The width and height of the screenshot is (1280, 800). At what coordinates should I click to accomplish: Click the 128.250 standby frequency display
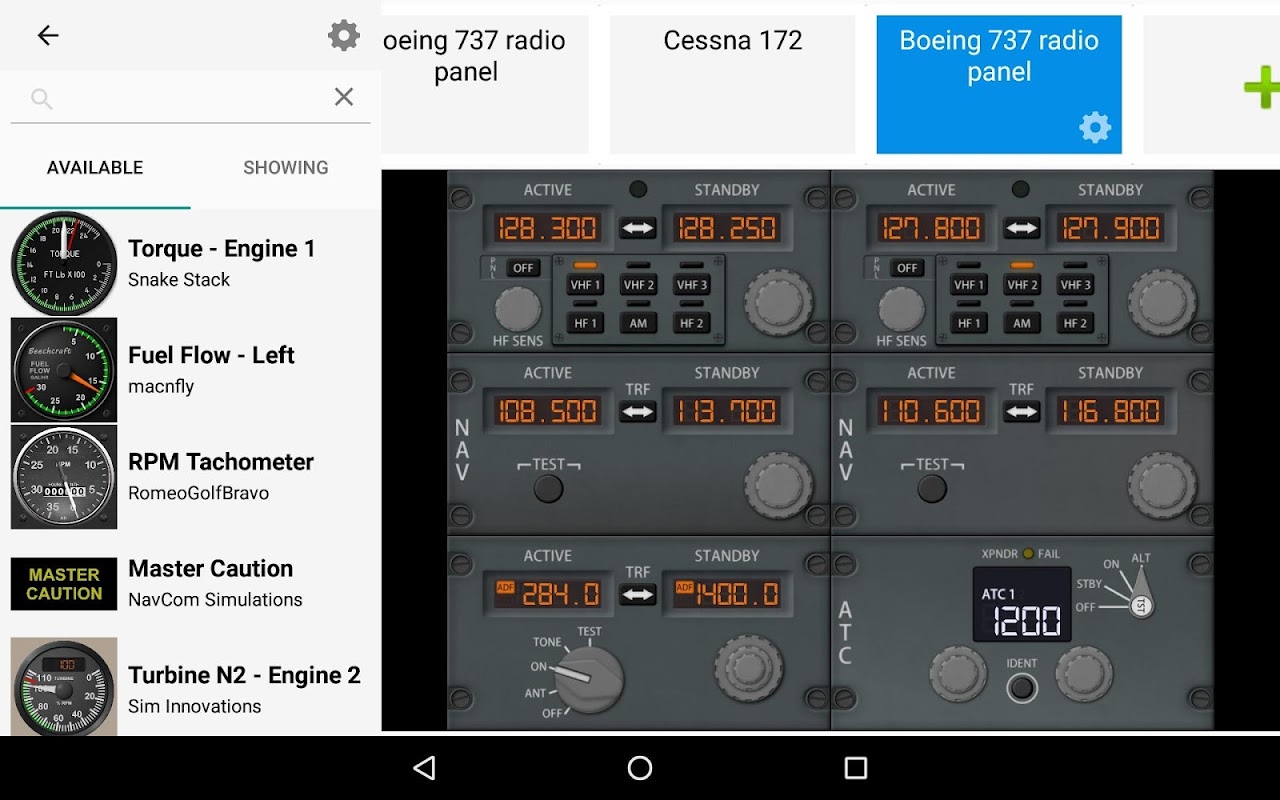point(727,228)
